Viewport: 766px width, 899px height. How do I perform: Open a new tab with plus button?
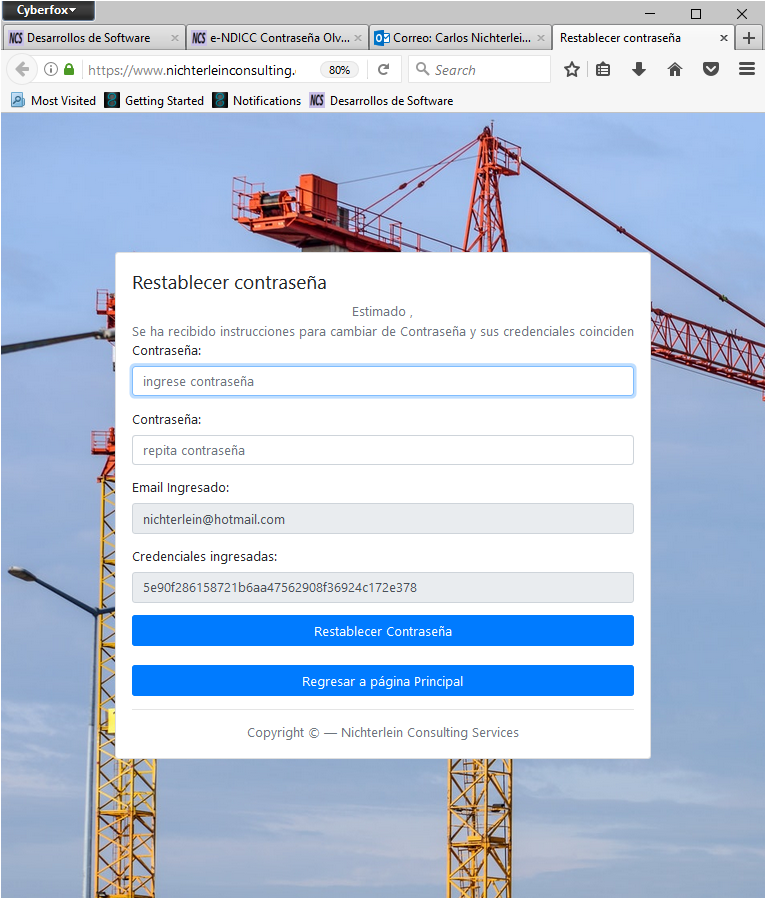[x=749, y=38]
